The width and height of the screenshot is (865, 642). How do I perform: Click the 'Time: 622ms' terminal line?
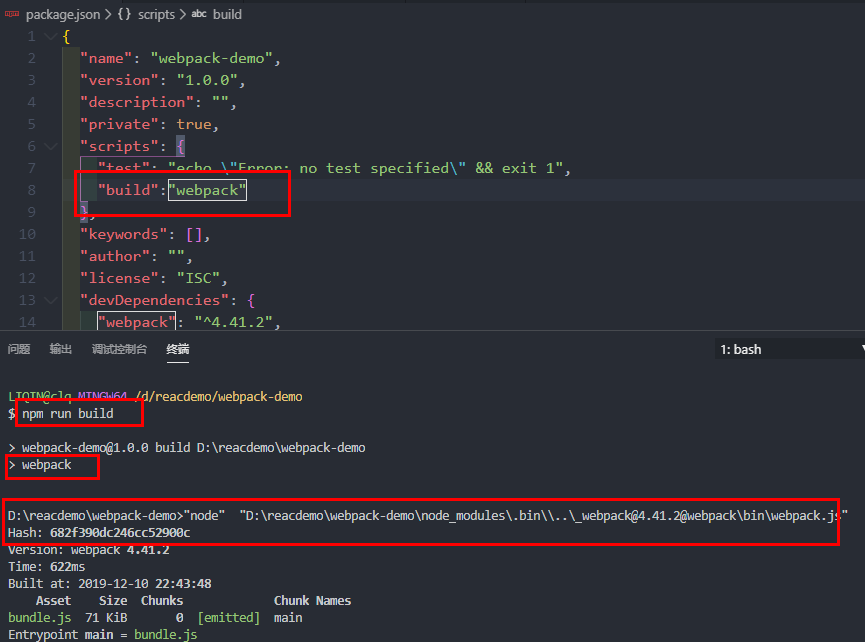click(x=47, y=567)
